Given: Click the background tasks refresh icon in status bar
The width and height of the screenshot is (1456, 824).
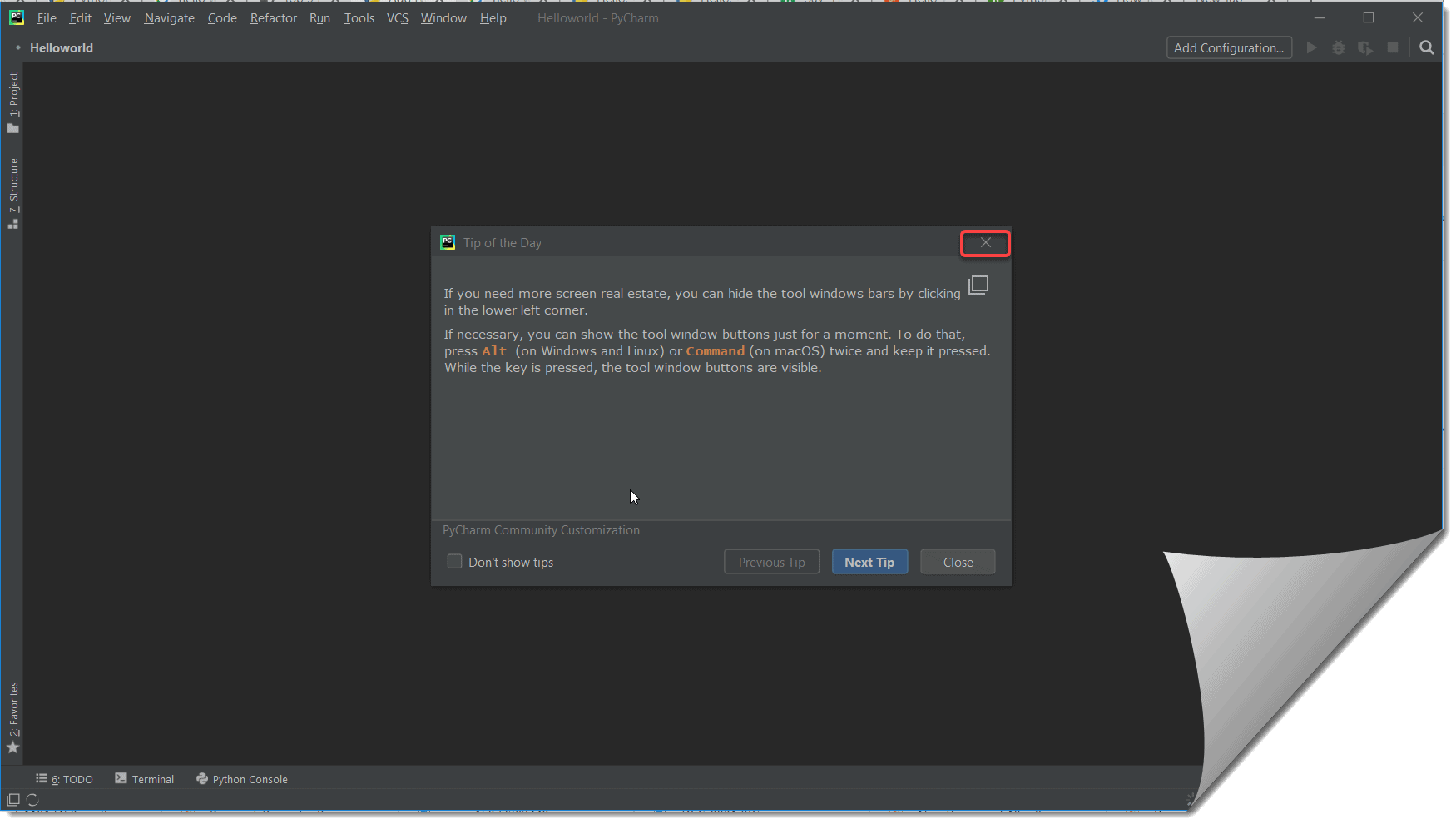Looking at the screenshot, I should (x=33, y=799).
